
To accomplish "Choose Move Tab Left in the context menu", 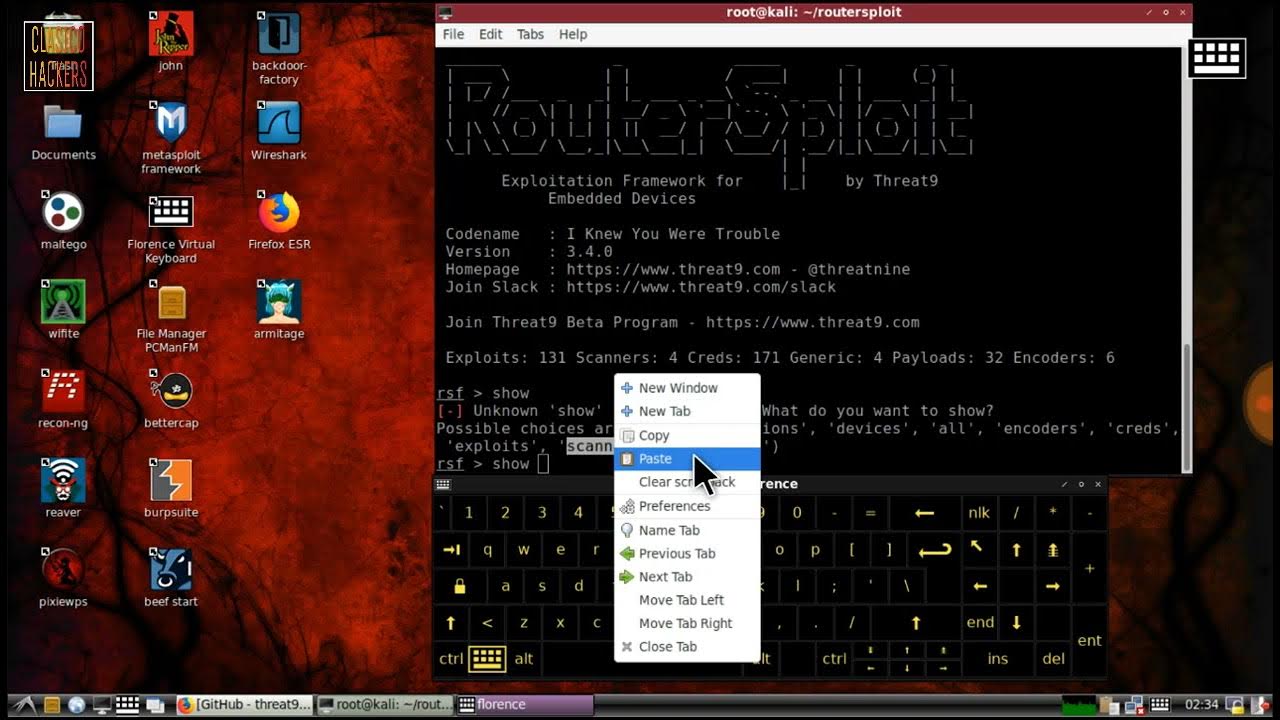I will (687, 600).
